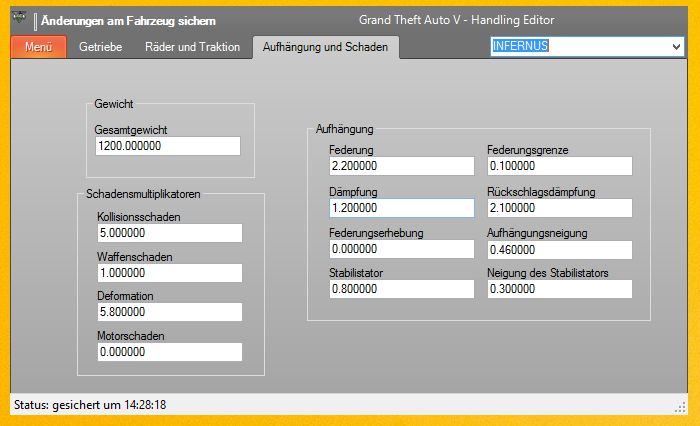This screenshot has height=426, width=700.
Task: Switch to the Räder und Traktion tab
Action: click(192, 47)
